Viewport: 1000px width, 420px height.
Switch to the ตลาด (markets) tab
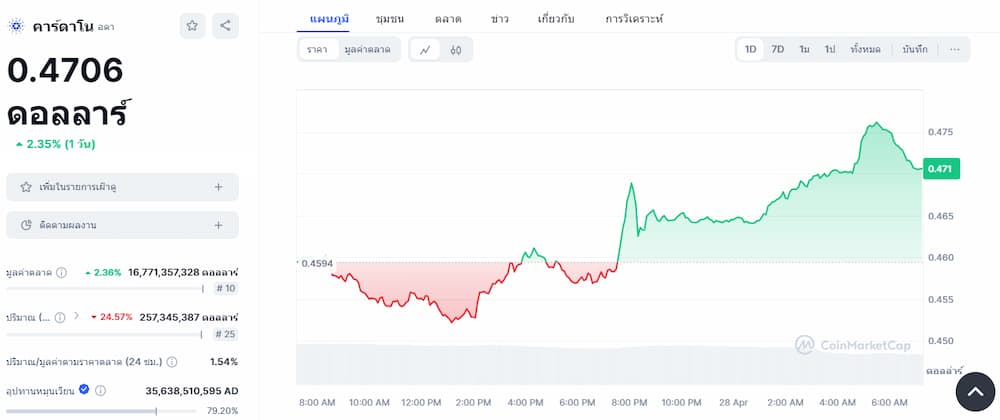click(448, 19)
